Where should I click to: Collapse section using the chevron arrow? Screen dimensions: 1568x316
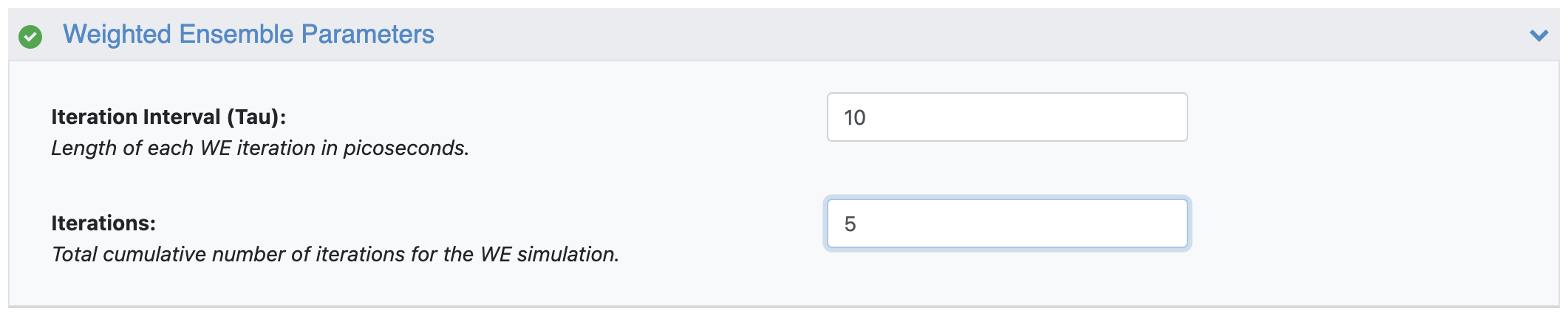tap(1538, 35)
